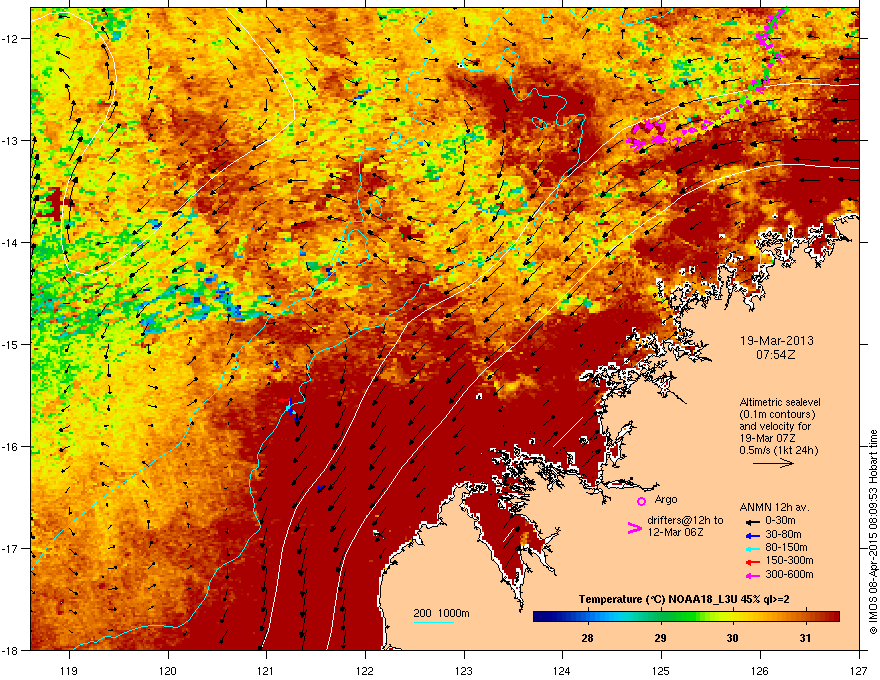Click the 'Altimetric sealevel' label
Image resolution: width=880 pixels, height=680 pixels.
click(x=780, y=402)
